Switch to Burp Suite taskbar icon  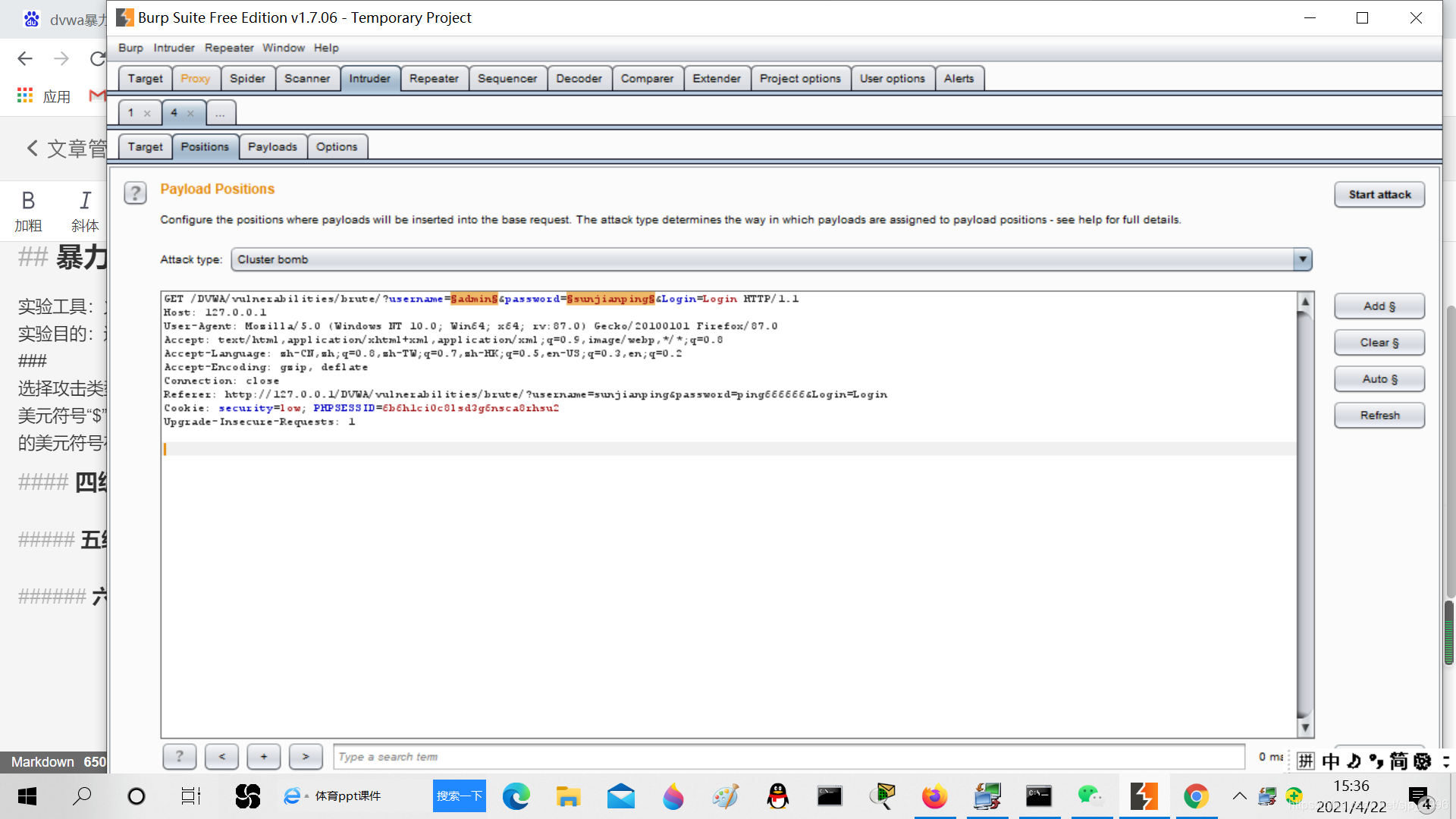click(x=1144, y=796)
